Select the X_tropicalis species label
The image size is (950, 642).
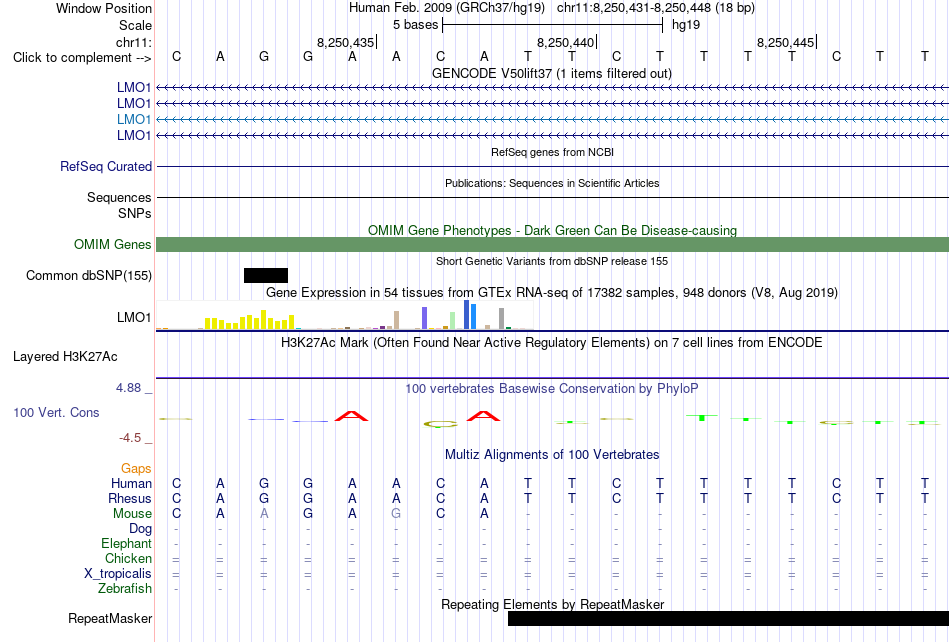(118, 574)
